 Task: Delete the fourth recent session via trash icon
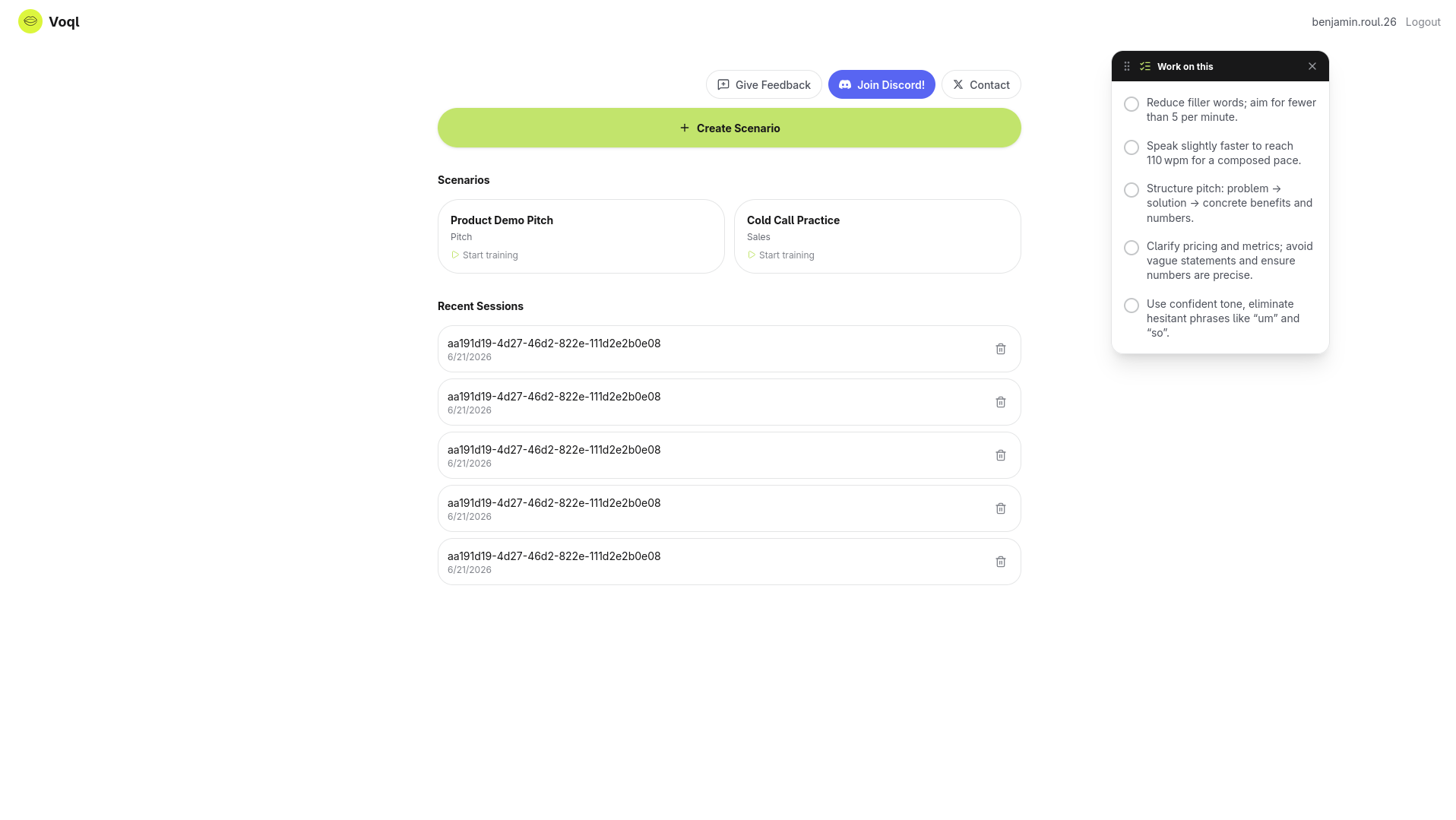click(x=1001, y=508)
